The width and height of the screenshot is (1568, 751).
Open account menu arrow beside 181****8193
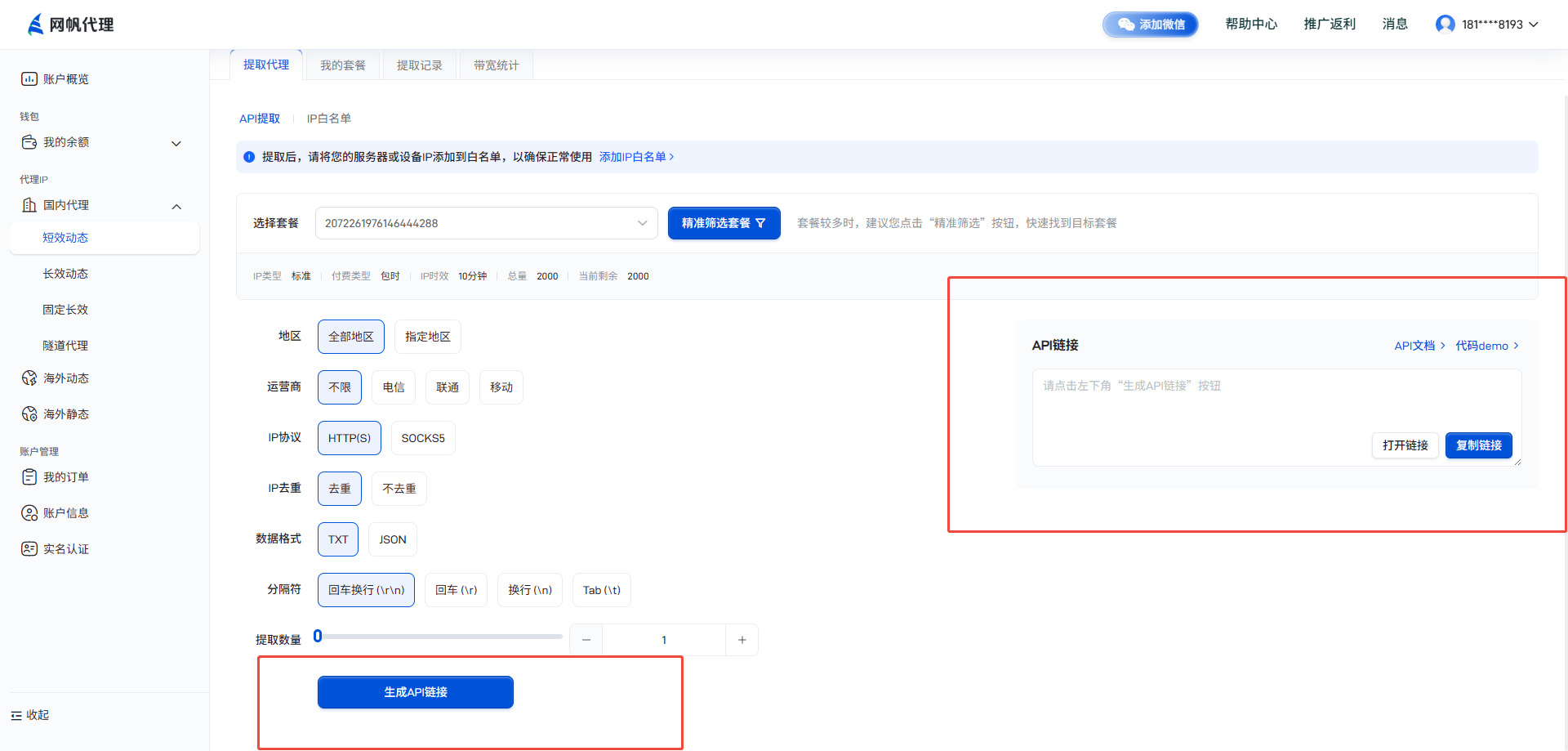1534,25
